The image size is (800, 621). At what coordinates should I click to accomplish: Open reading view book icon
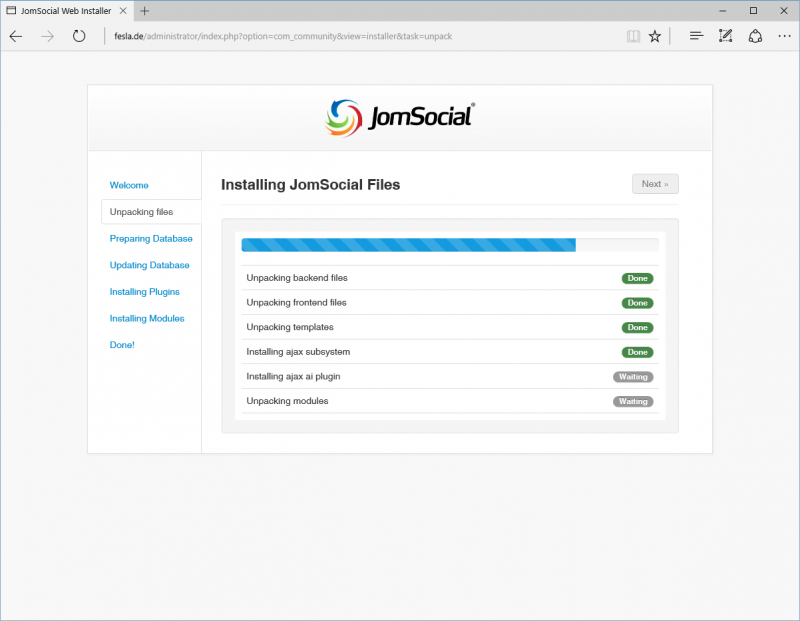[x=633, y=36]
